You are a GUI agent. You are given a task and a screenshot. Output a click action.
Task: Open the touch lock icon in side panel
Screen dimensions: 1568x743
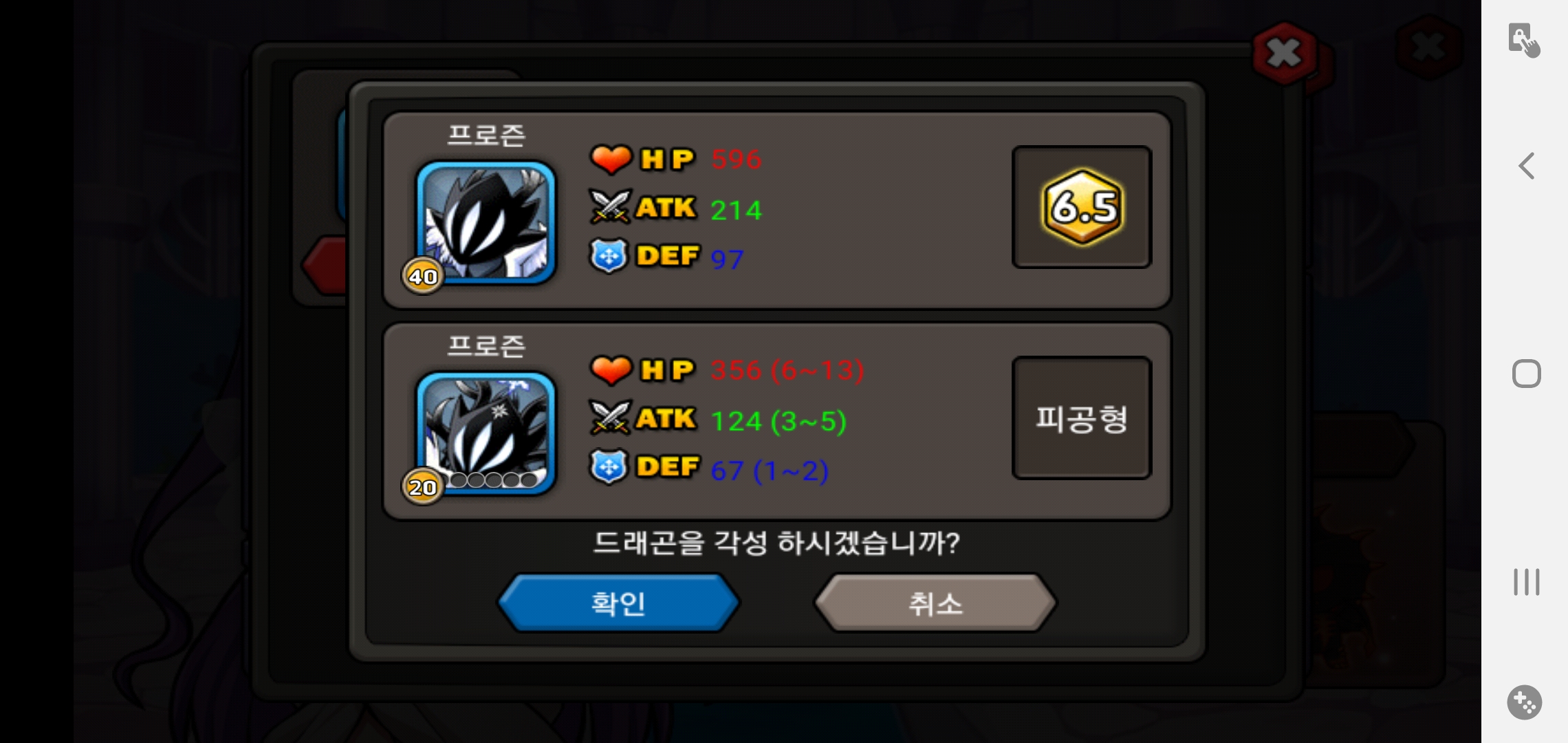[1524, 40]
